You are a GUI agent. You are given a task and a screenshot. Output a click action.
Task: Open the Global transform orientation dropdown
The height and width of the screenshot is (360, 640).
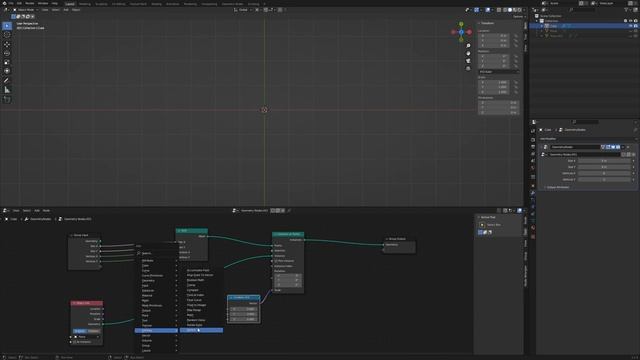tap(243, 10)
